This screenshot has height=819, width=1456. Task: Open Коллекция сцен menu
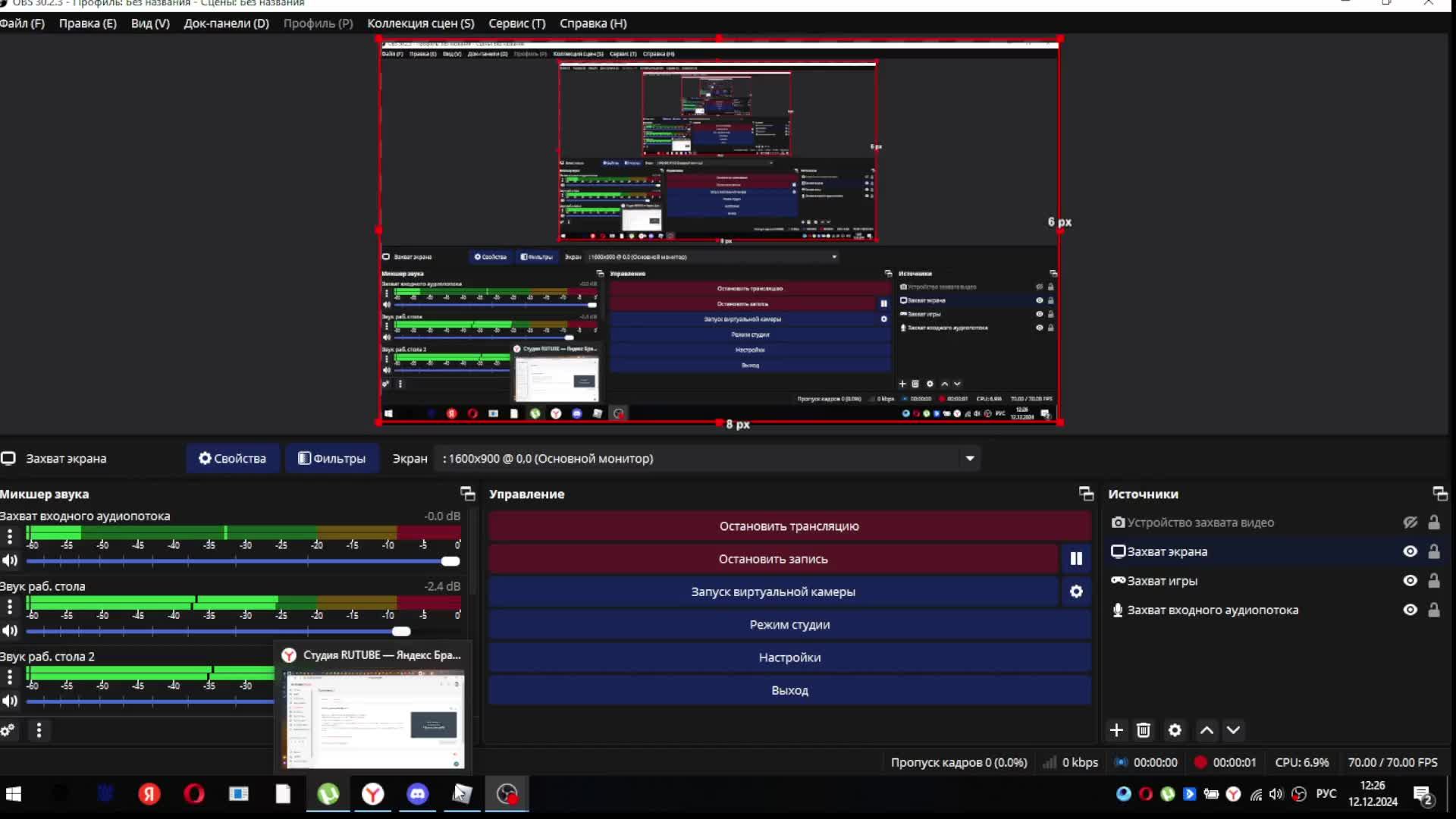point(420,24)
